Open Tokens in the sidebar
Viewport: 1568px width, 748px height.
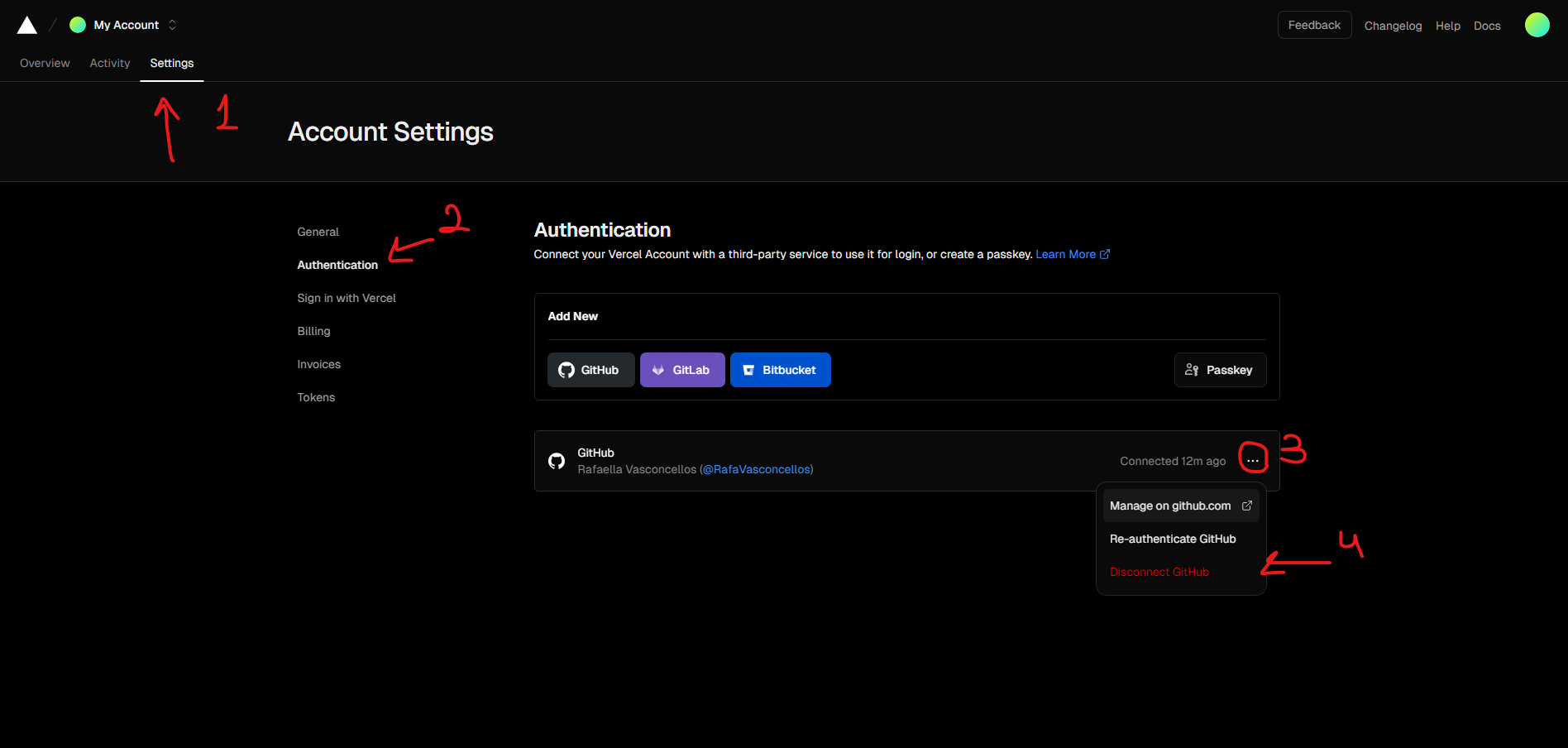(316, 397)
